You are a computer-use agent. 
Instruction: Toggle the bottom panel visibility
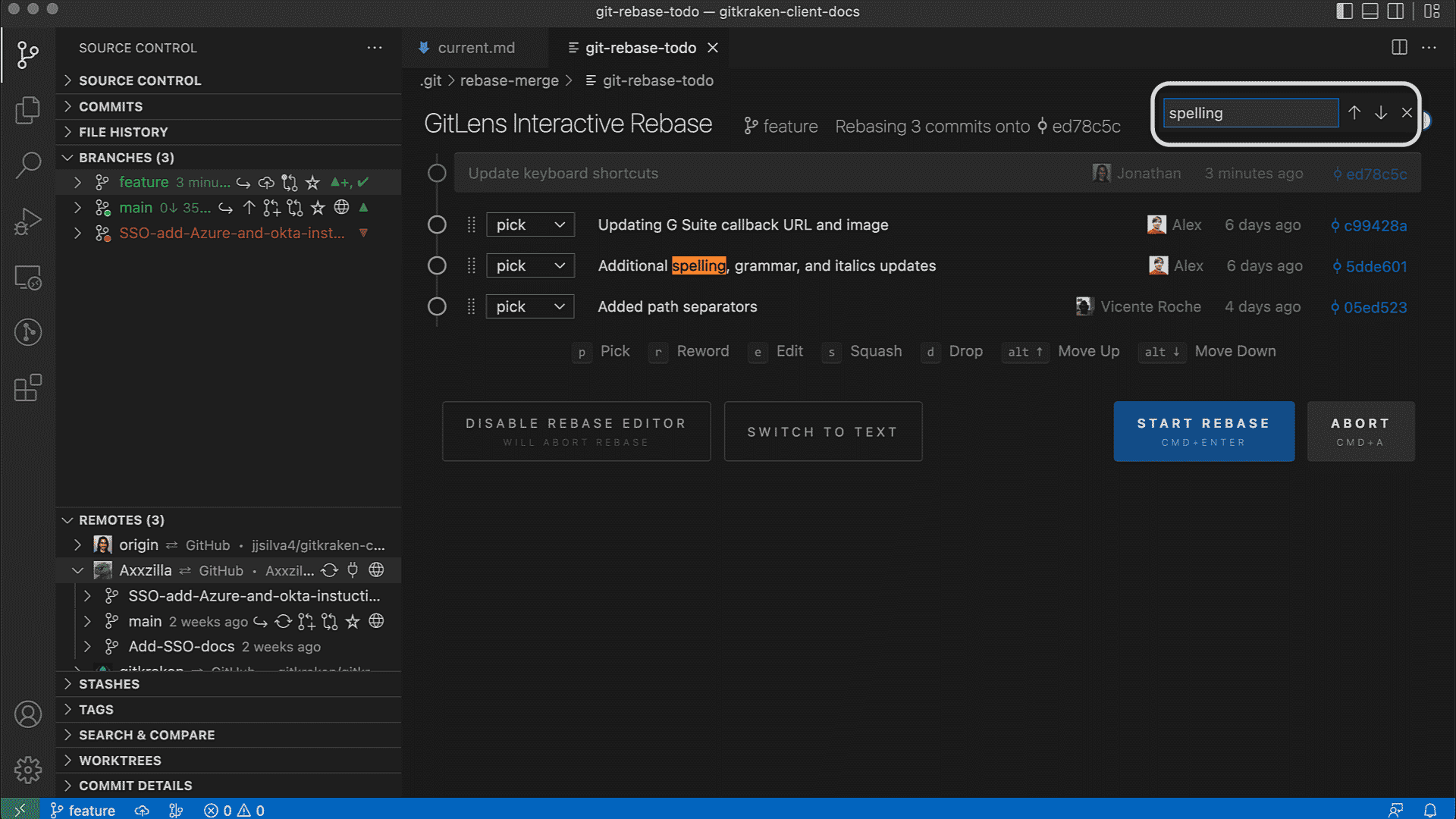1370,11
